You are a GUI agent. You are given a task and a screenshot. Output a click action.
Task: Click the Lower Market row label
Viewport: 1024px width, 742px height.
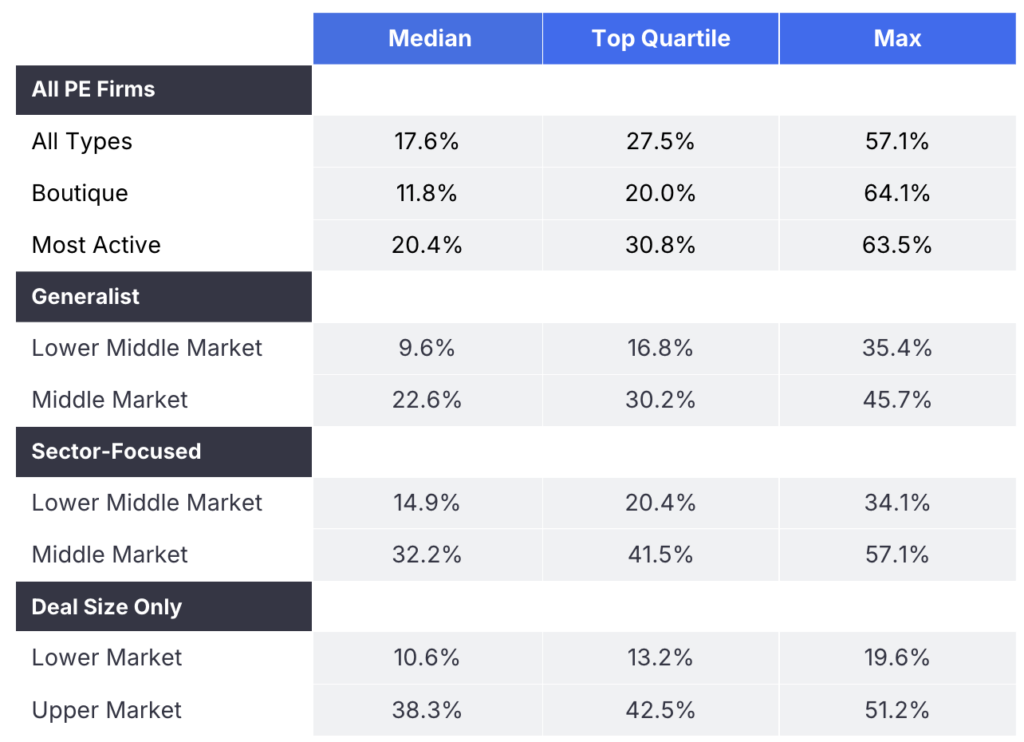pyautogui.click(x=107, y=658)
